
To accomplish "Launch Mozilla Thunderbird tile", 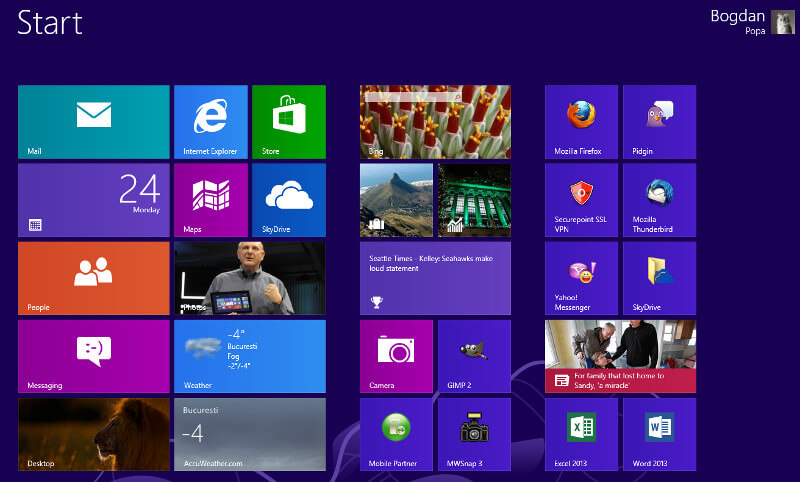I will (x=660, y=200).
